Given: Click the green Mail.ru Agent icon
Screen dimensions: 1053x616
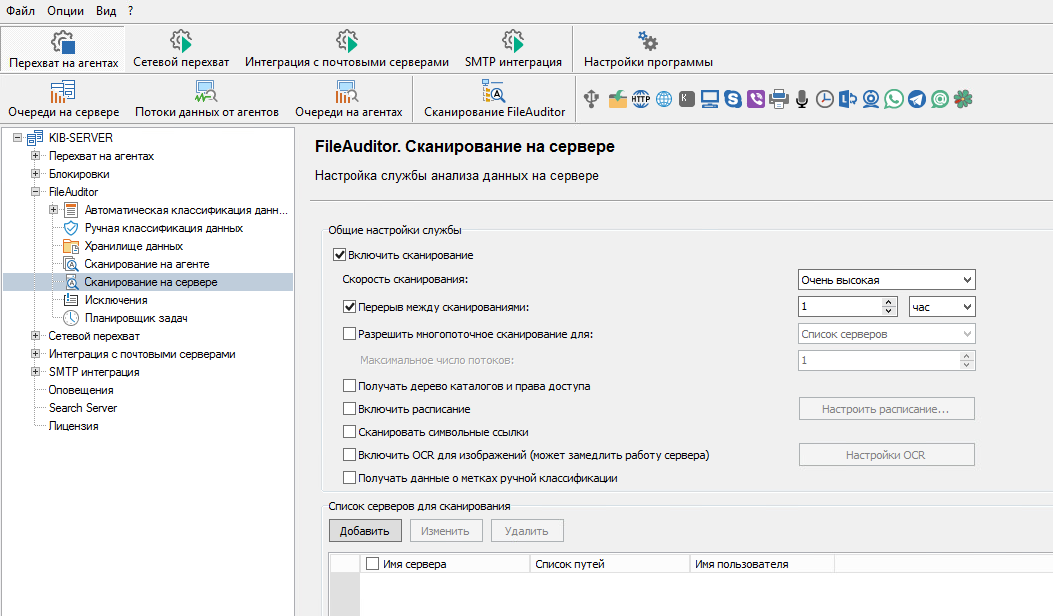Looking at the screenshot, I should (940, 99).
